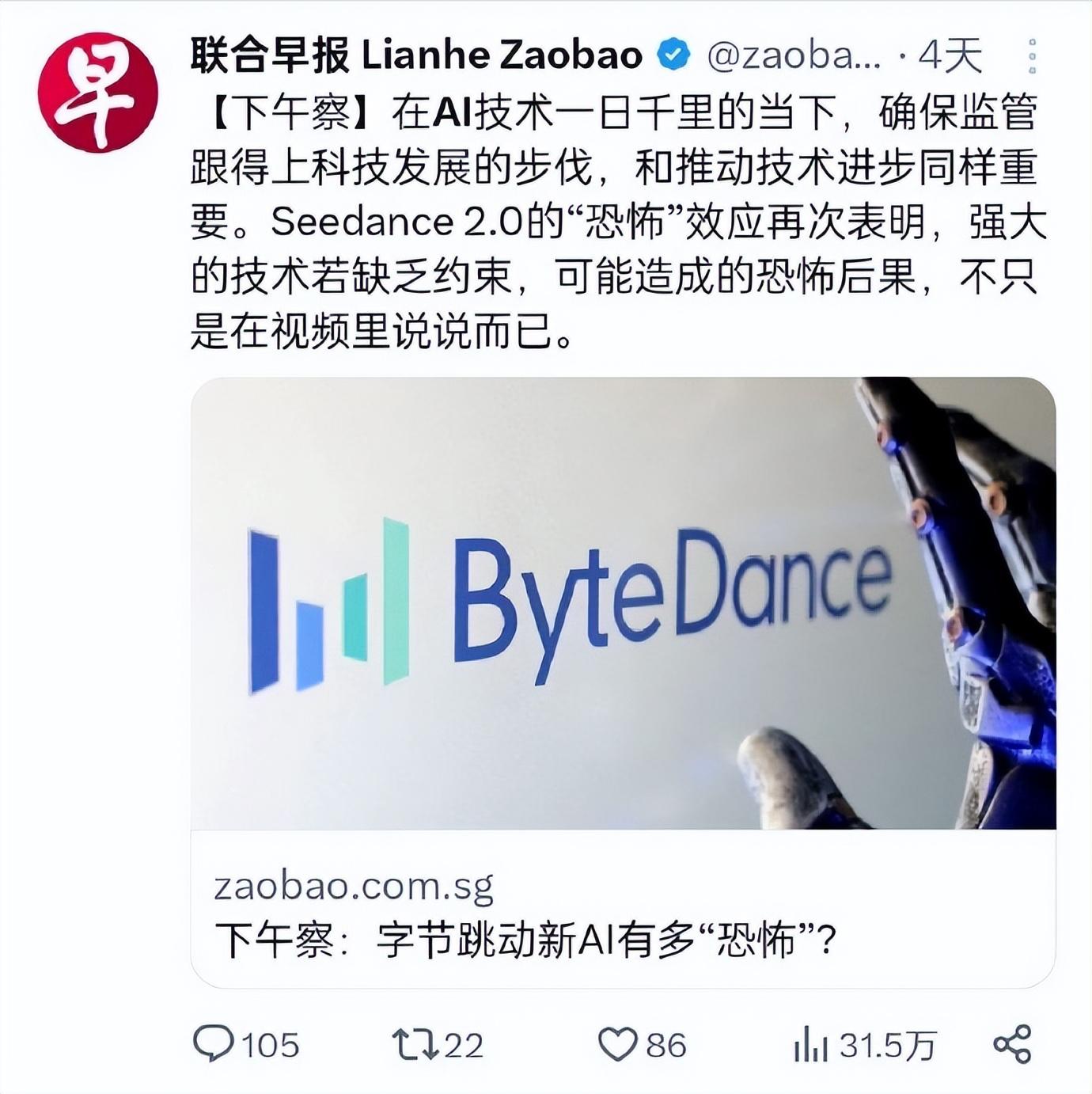1092x1094 pixels.
Task: Open the three-dot more options menu
Action: 1032,55
